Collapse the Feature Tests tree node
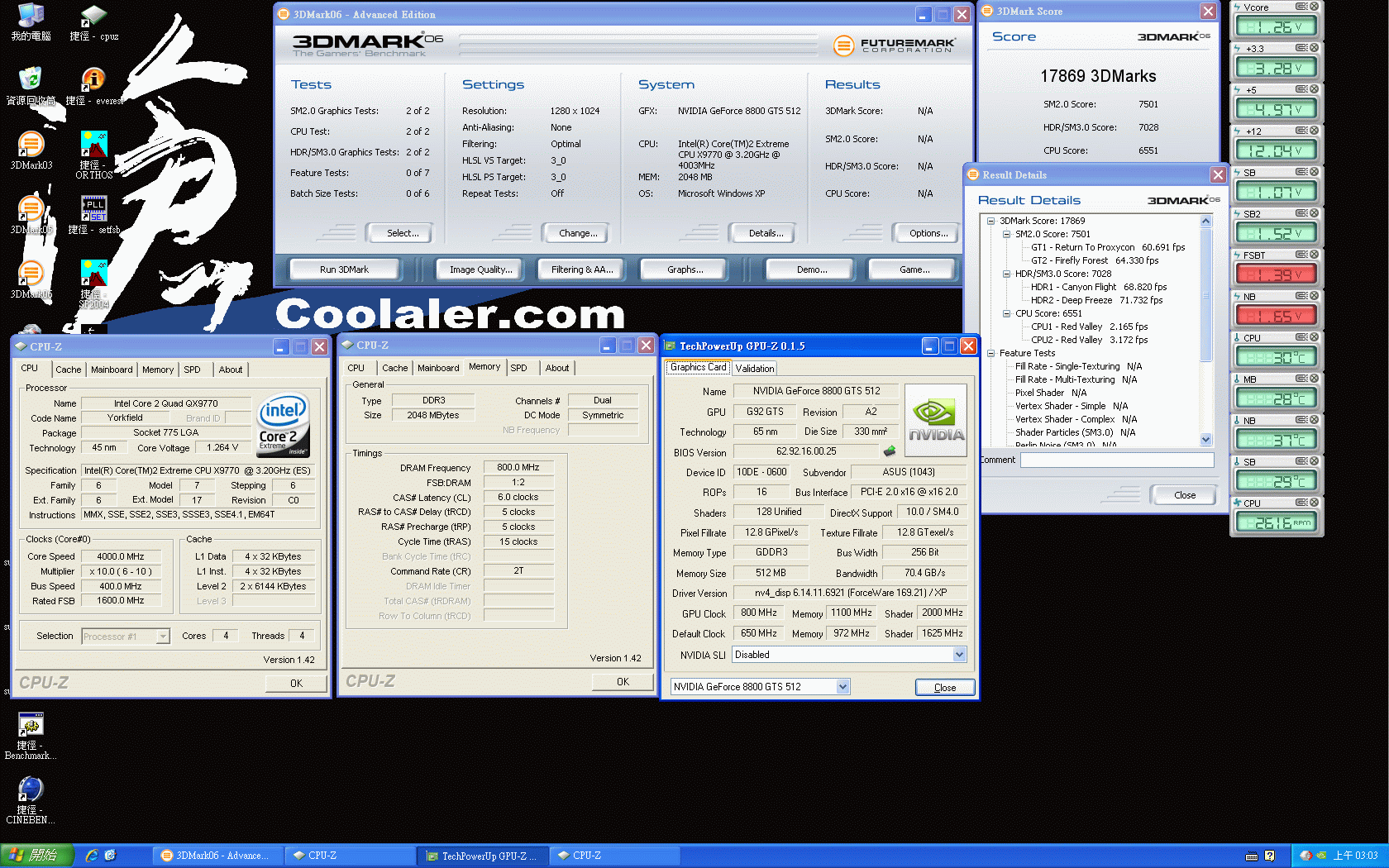This screenshot has height=868, width=1389. pyautogui.click(x=990, y=353)
